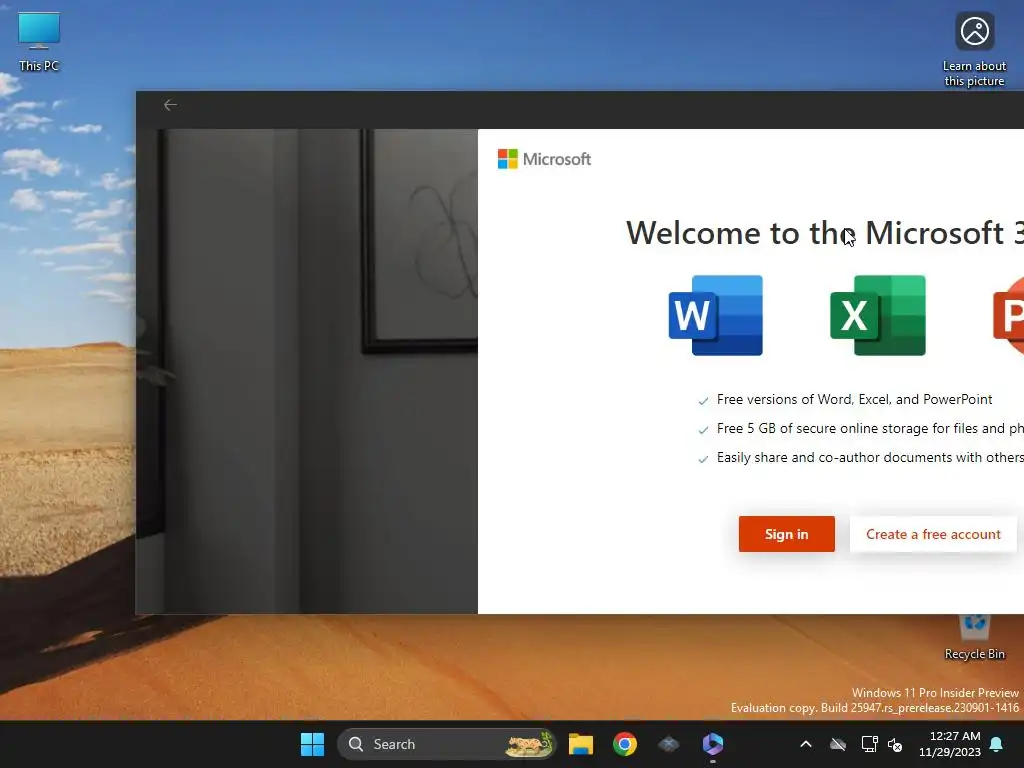Screen dimensions: 1024x768
Task: Click the back arrow in the app window
Action: (x=170, y=105)
